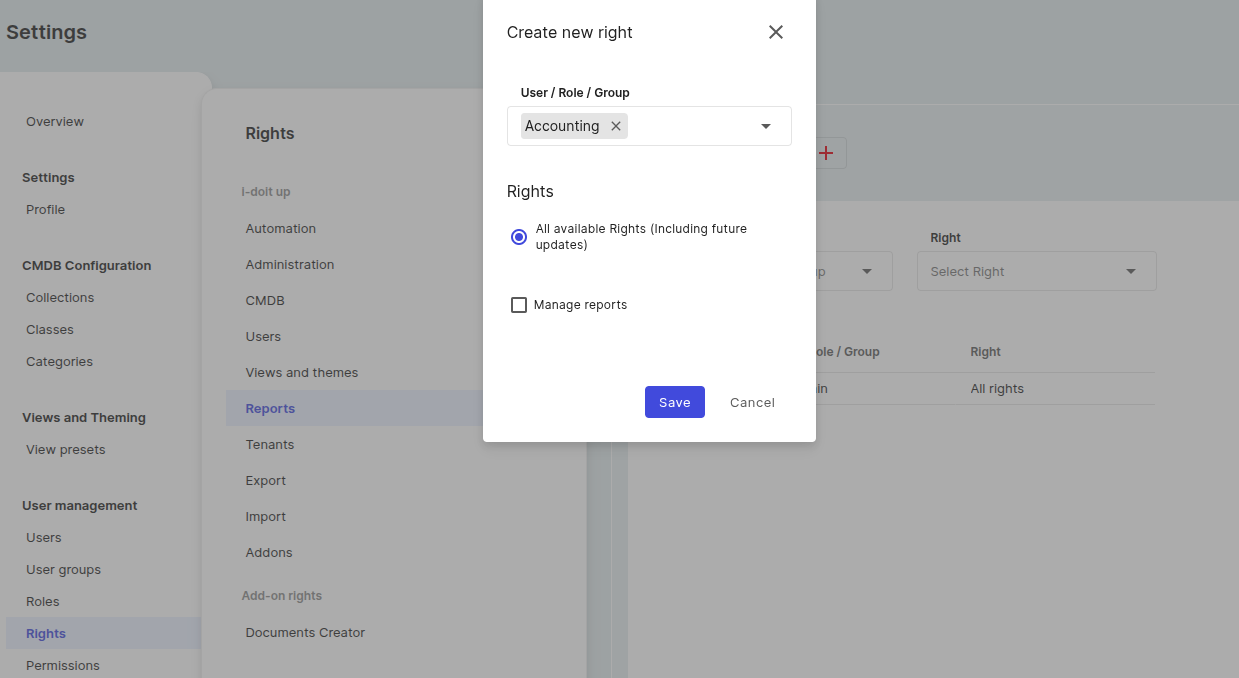Navigate to Overview in settings sidebar
The image size is (1239, 678).
pyautogui.click(x=55, y=121)
